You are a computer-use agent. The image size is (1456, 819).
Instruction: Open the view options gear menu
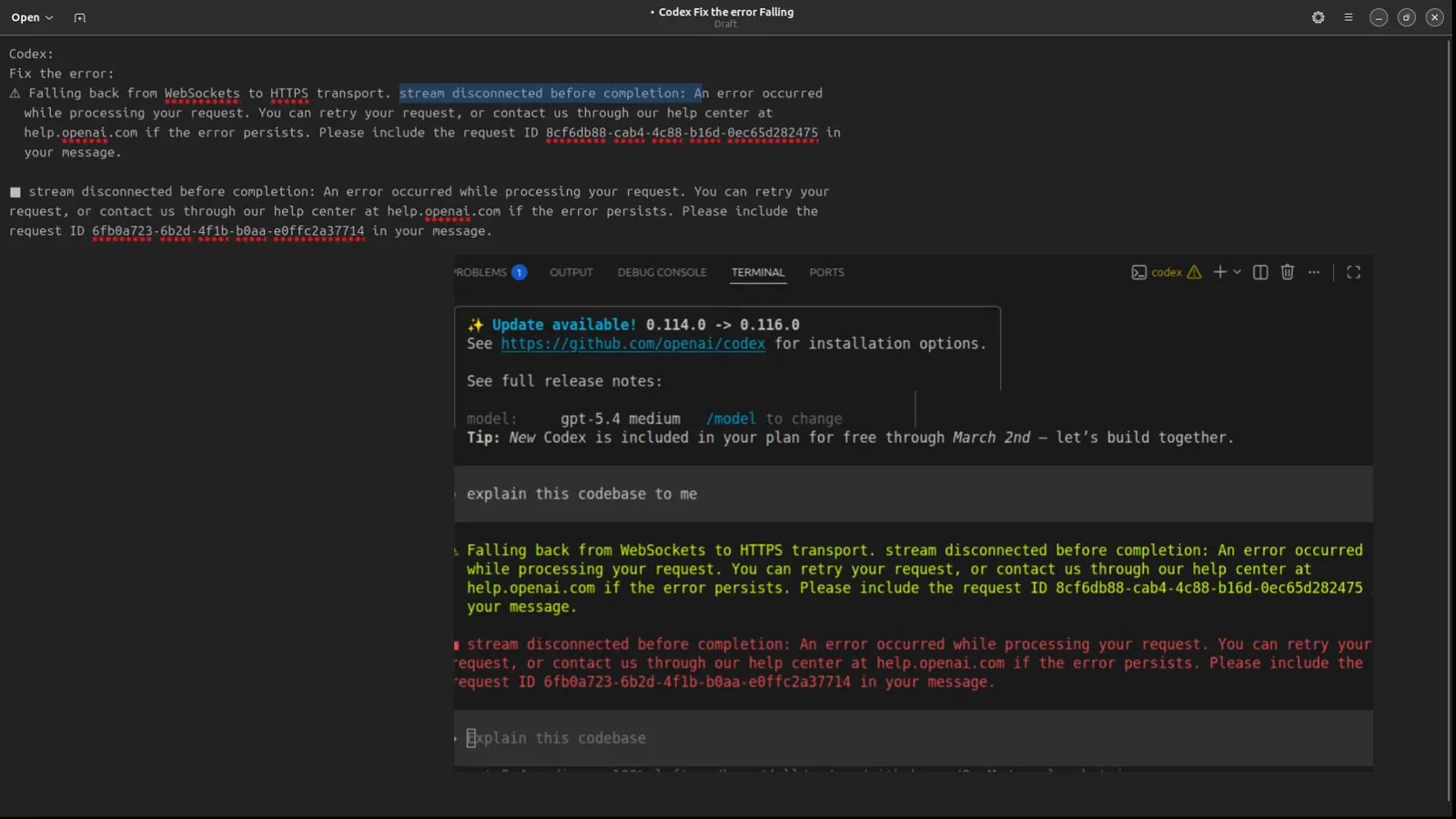click(1318, 17)
